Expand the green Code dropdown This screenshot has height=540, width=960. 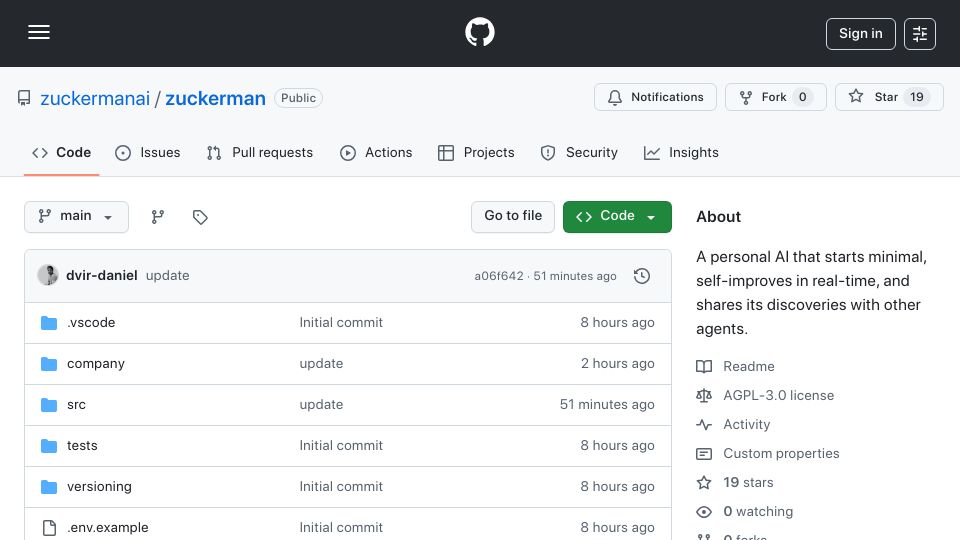[x=617, y=217]
